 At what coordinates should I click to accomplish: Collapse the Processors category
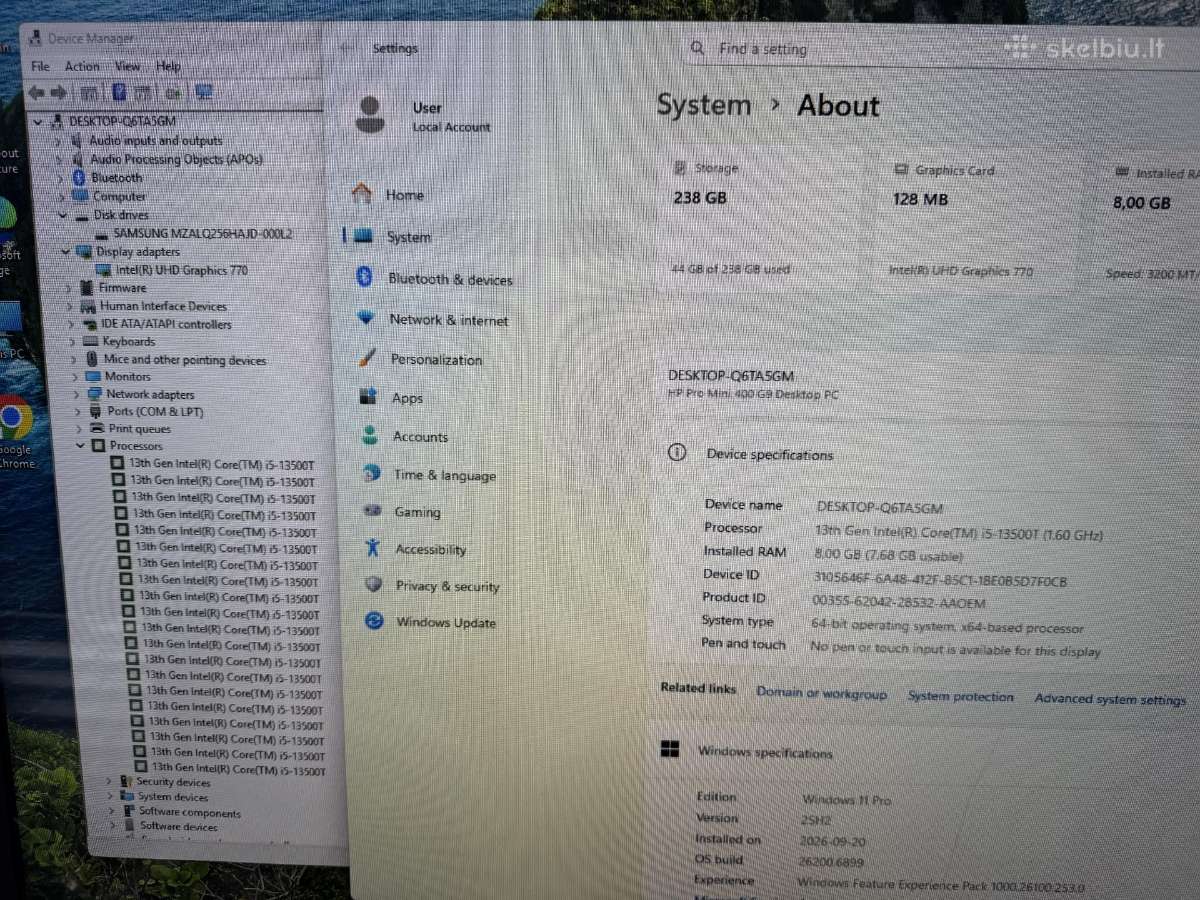coord(80,446)
